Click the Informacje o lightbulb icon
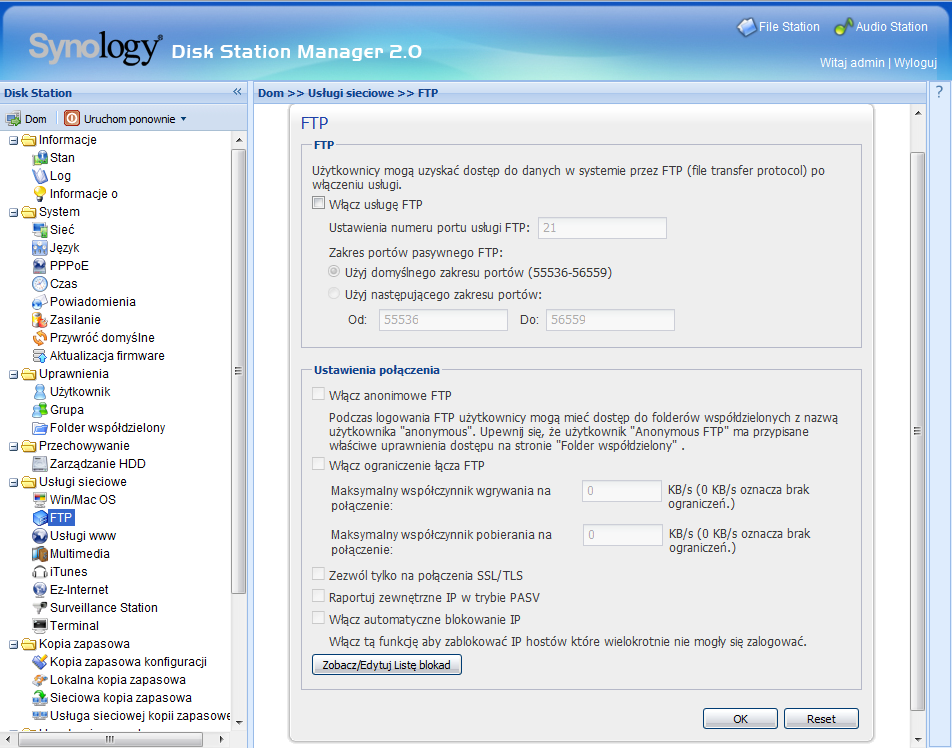The height and width of the screenshot is (748, 952). pyautogui.click(x=40, y=194)
